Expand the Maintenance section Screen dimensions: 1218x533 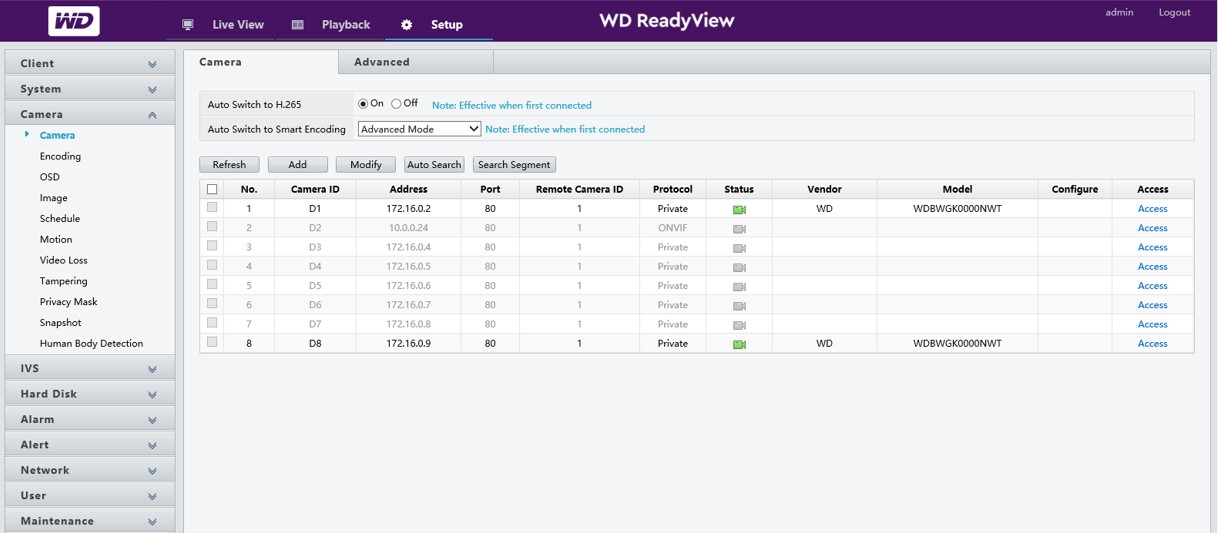tap(90, 521)
